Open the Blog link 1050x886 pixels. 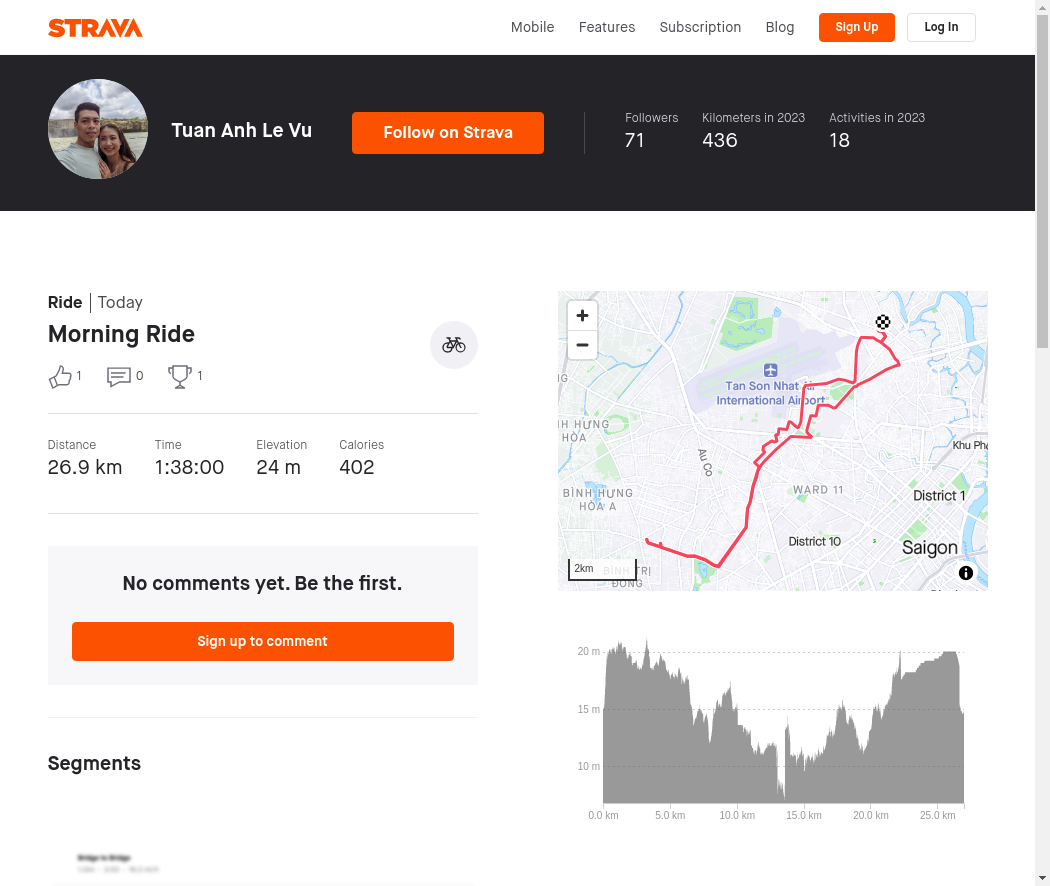(x=779, y=27)
